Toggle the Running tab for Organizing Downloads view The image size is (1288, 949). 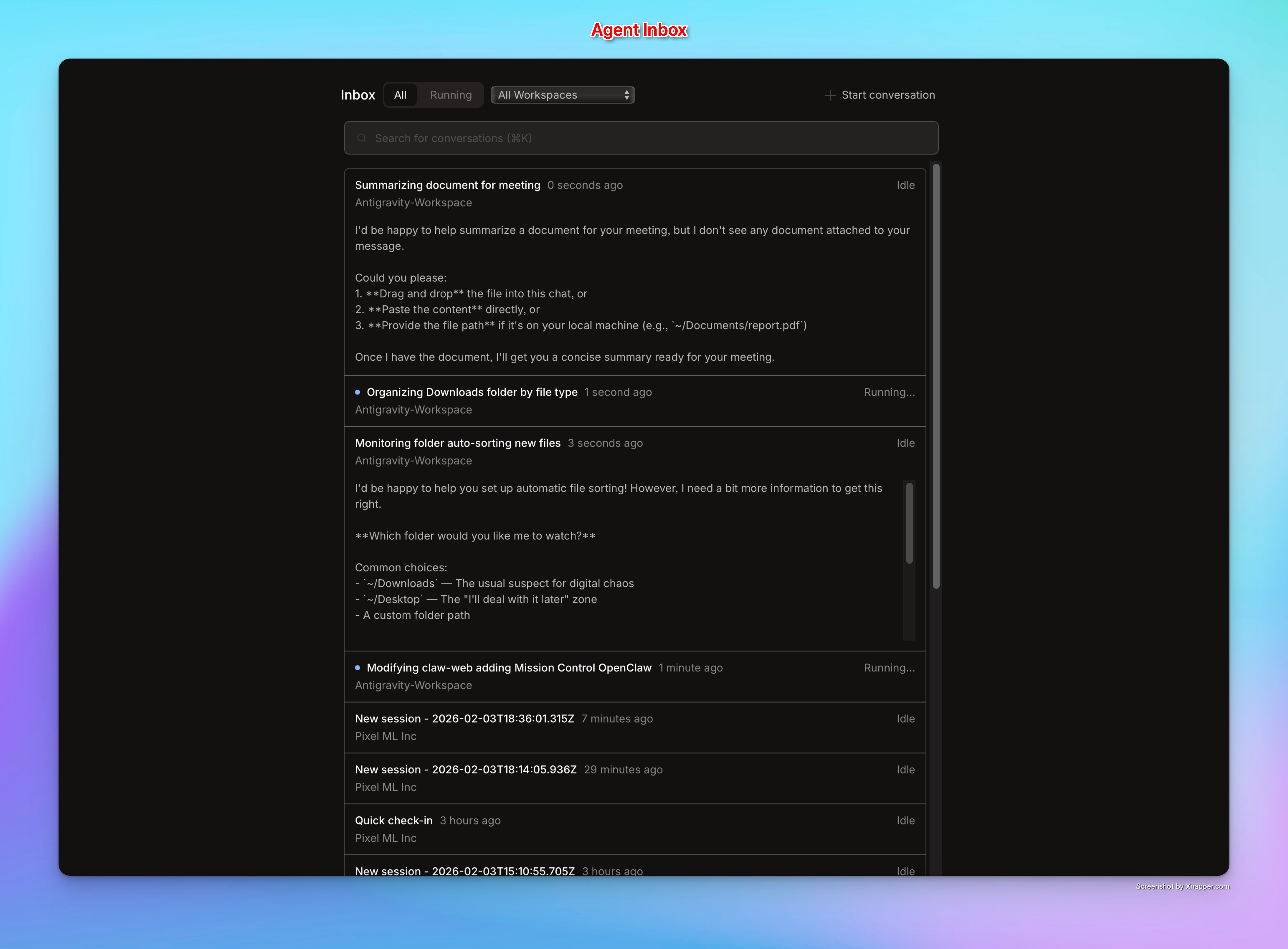[451, 95]
